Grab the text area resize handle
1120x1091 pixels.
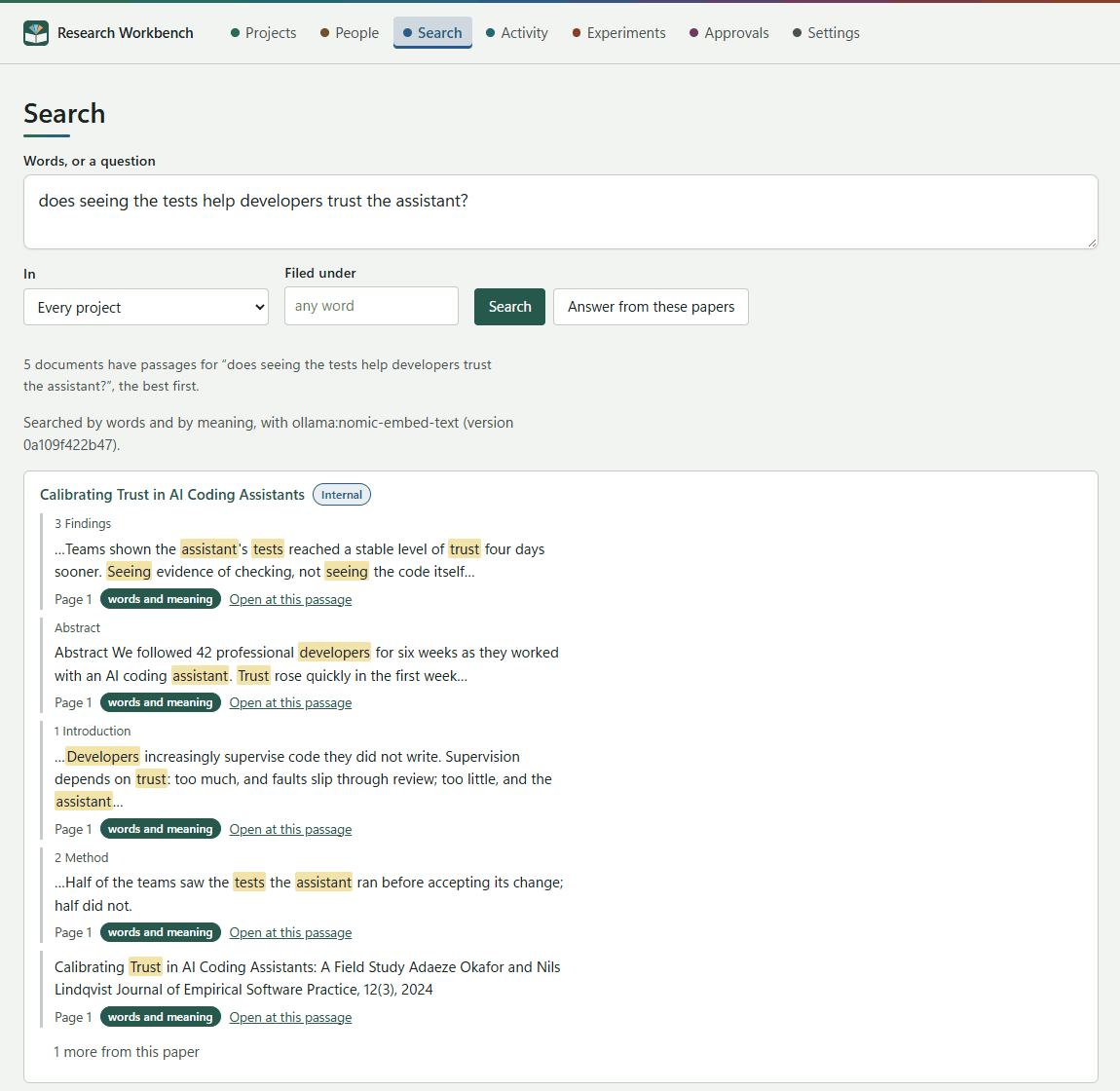point(1092,243)
